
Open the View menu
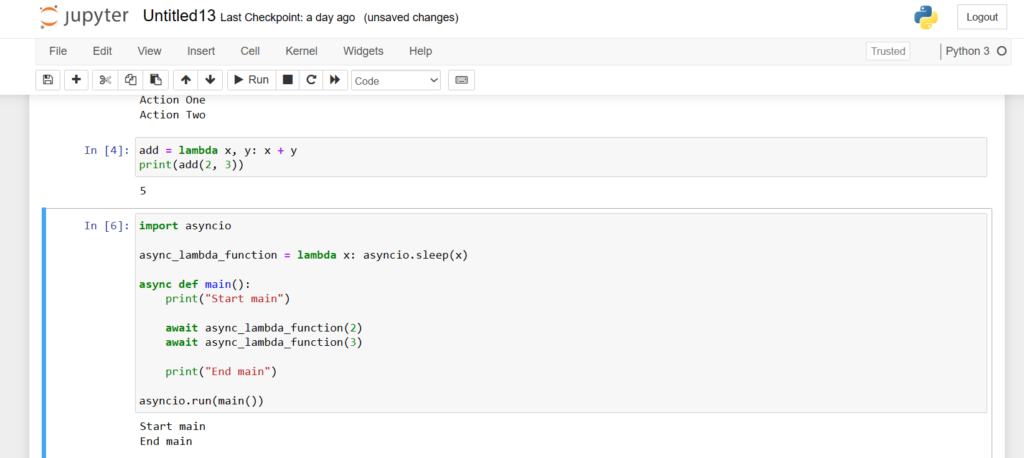click(x=150, y=51)
